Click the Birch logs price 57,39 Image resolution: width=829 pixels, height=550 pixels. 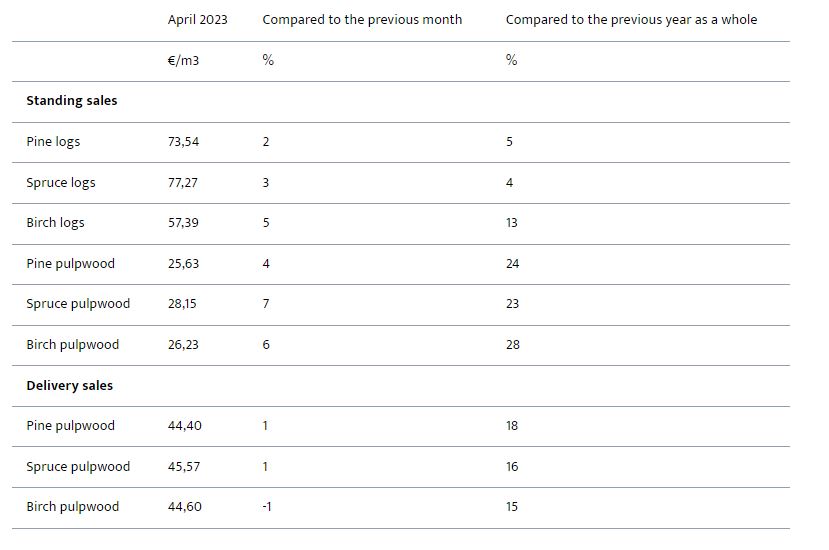point(183,223)
